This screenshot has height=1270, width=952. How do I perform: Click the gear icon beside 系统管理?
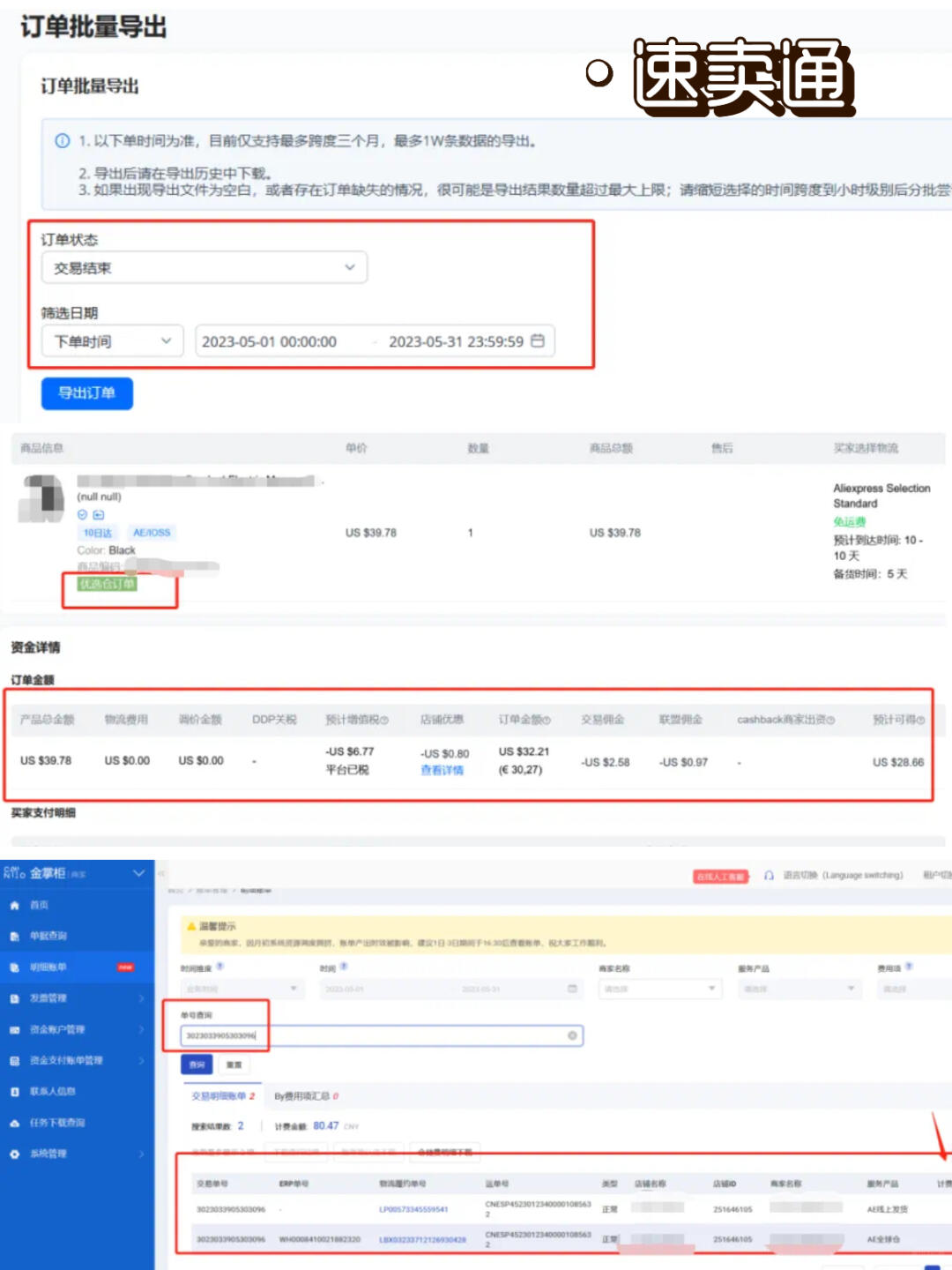pos(14,1154)
